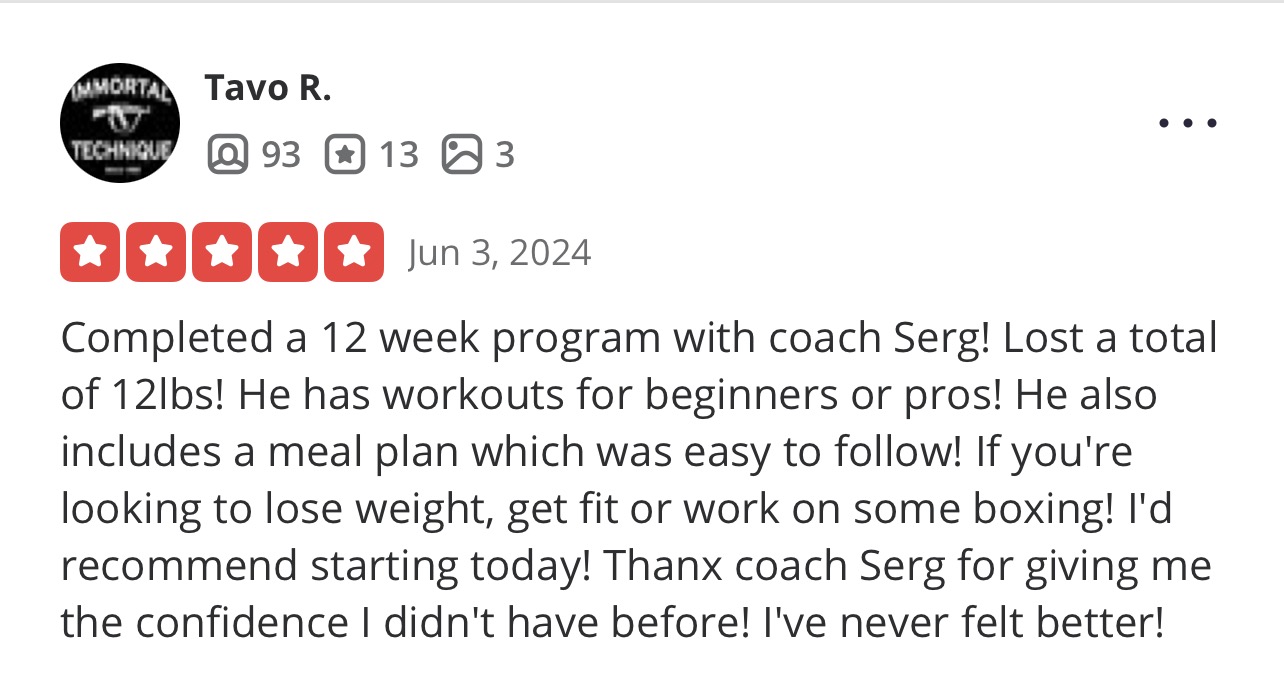This screenshot has height=673, width=1284.
Task: Select the third red rating star
Action: point(222,252)
